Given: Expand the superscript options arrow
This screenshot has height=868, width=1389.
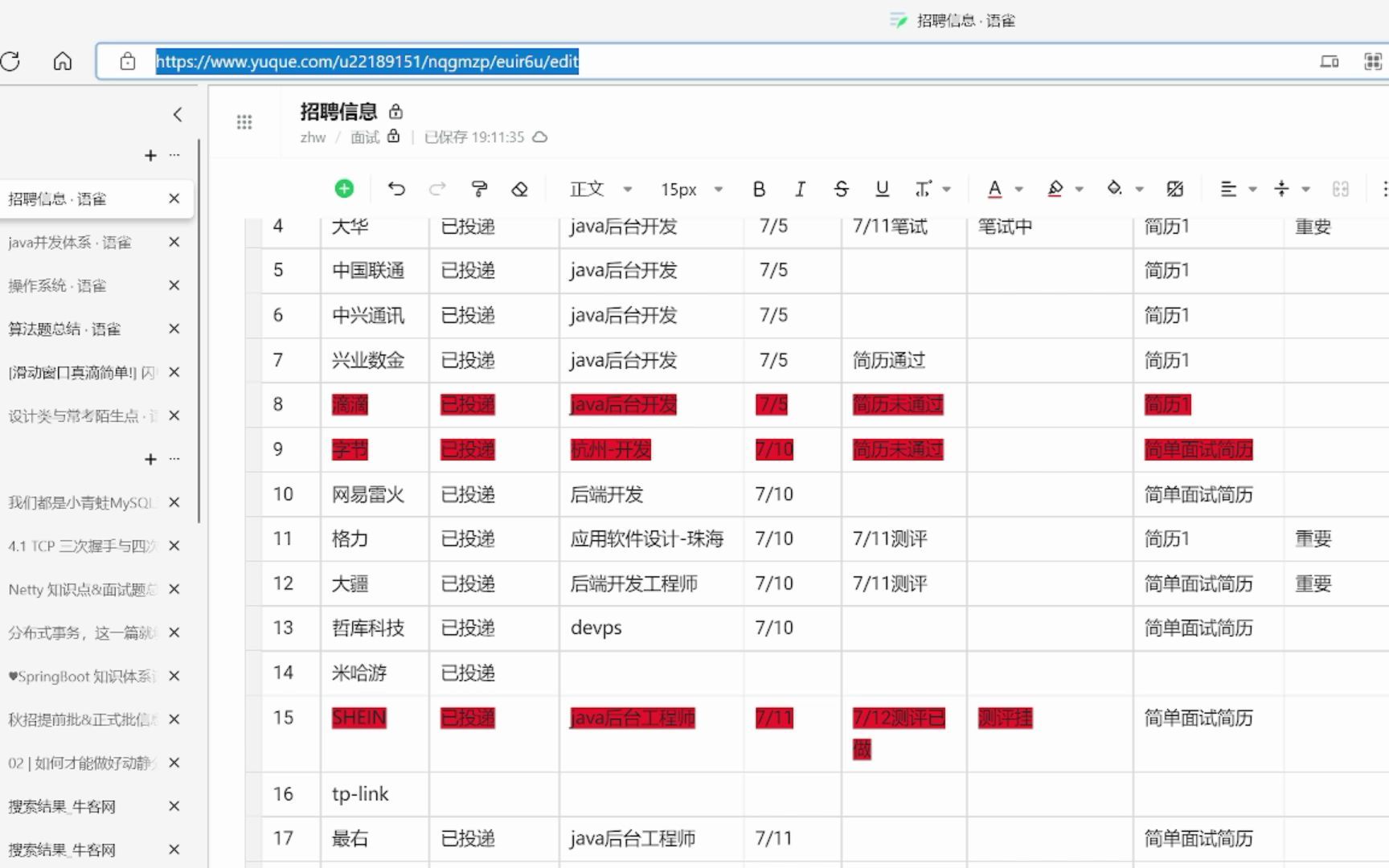Looking at the screenshot, I should tap(947, 190).
